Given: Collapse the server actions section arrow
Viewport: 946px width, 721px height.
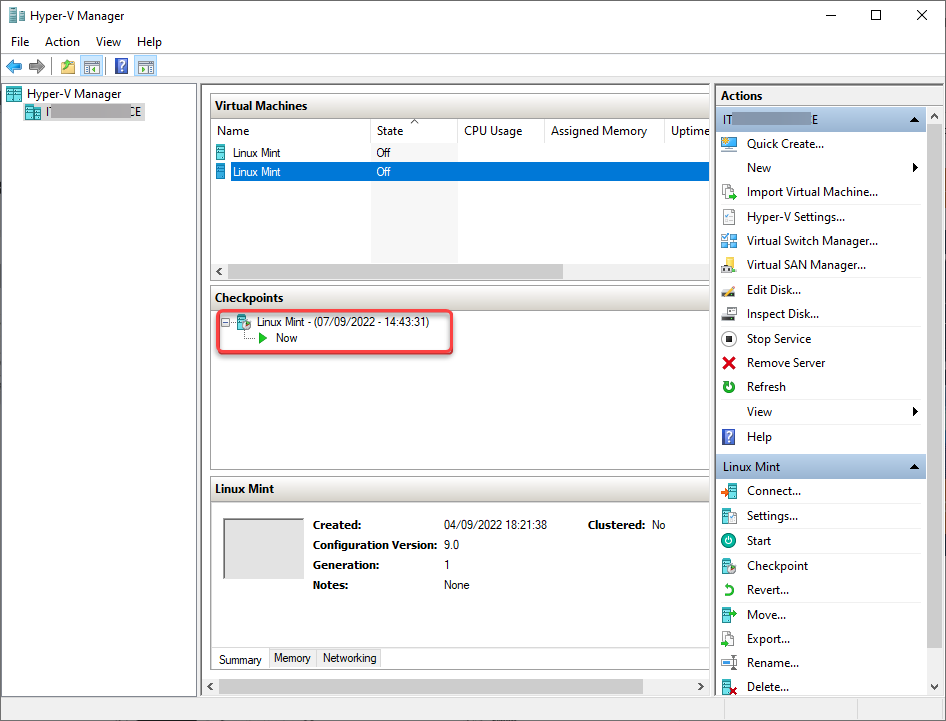Looking at the screenshot, I should click(x=914, y=119).
